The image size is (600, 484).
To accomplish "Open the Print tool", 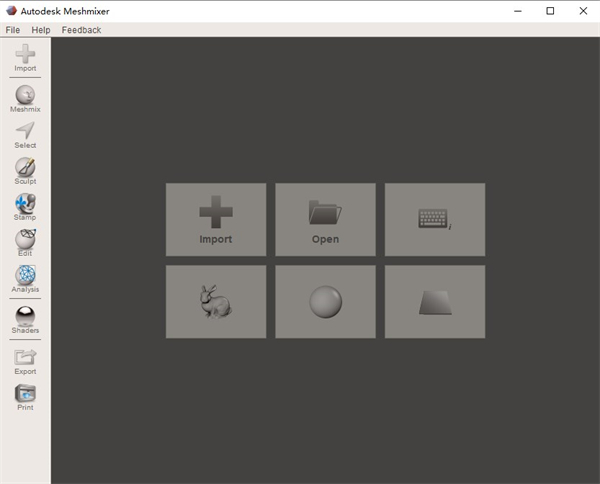I will click(x=25, y=395).
